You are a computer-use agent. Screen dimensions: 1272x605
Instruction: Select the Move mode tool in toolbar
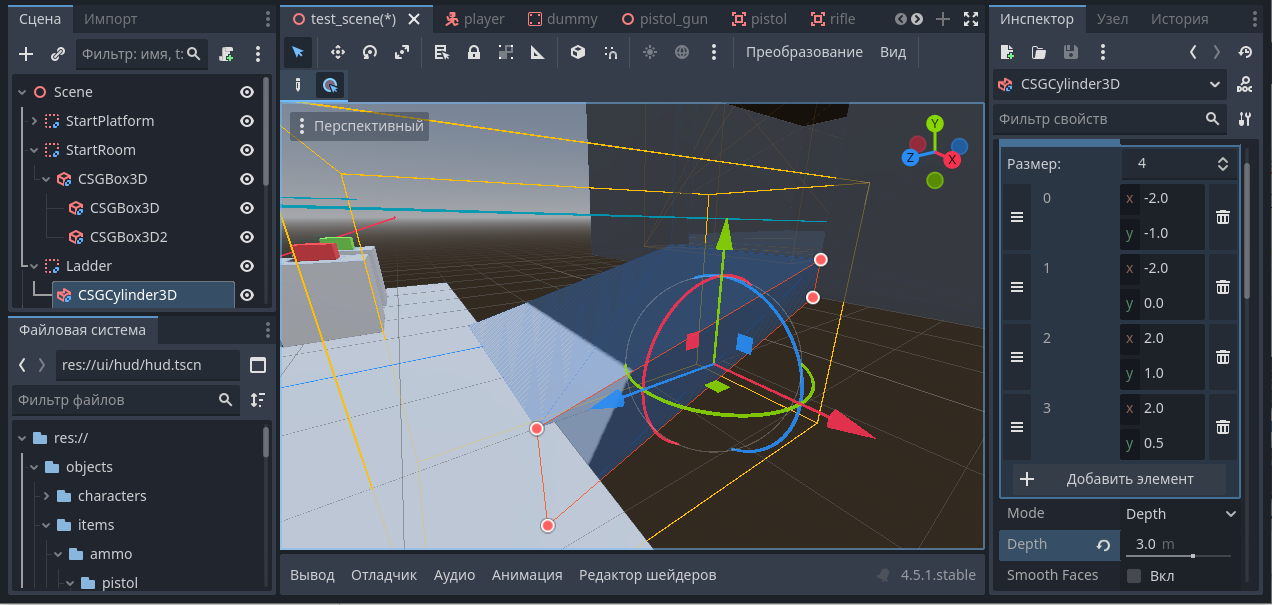tap(337, 53)
